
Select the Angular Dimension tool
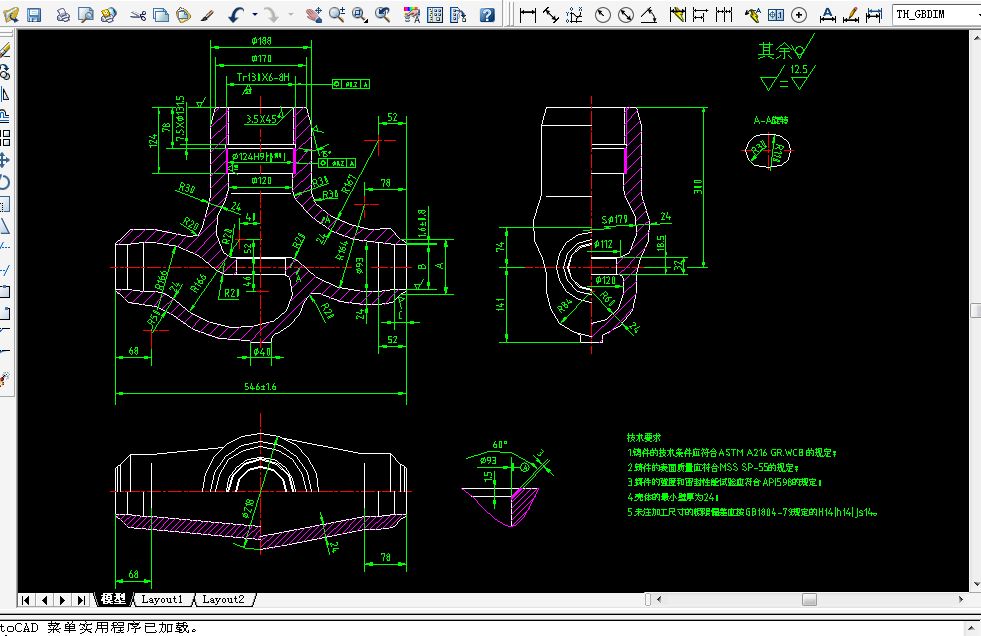tap(648, 15)
